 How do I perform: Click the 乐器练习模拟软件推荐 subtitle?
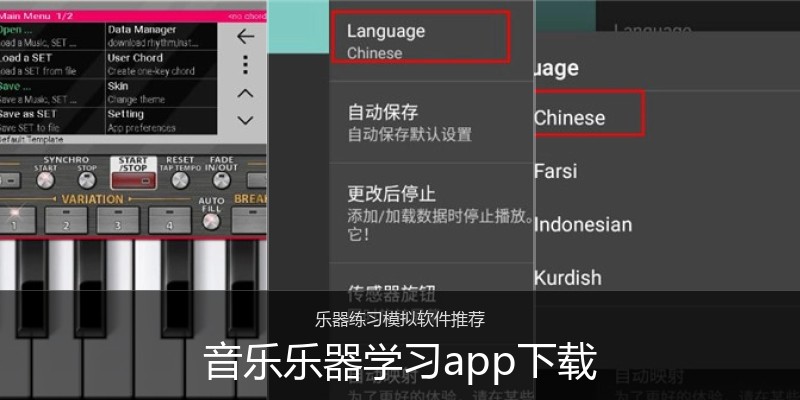[x=400, y=319]
